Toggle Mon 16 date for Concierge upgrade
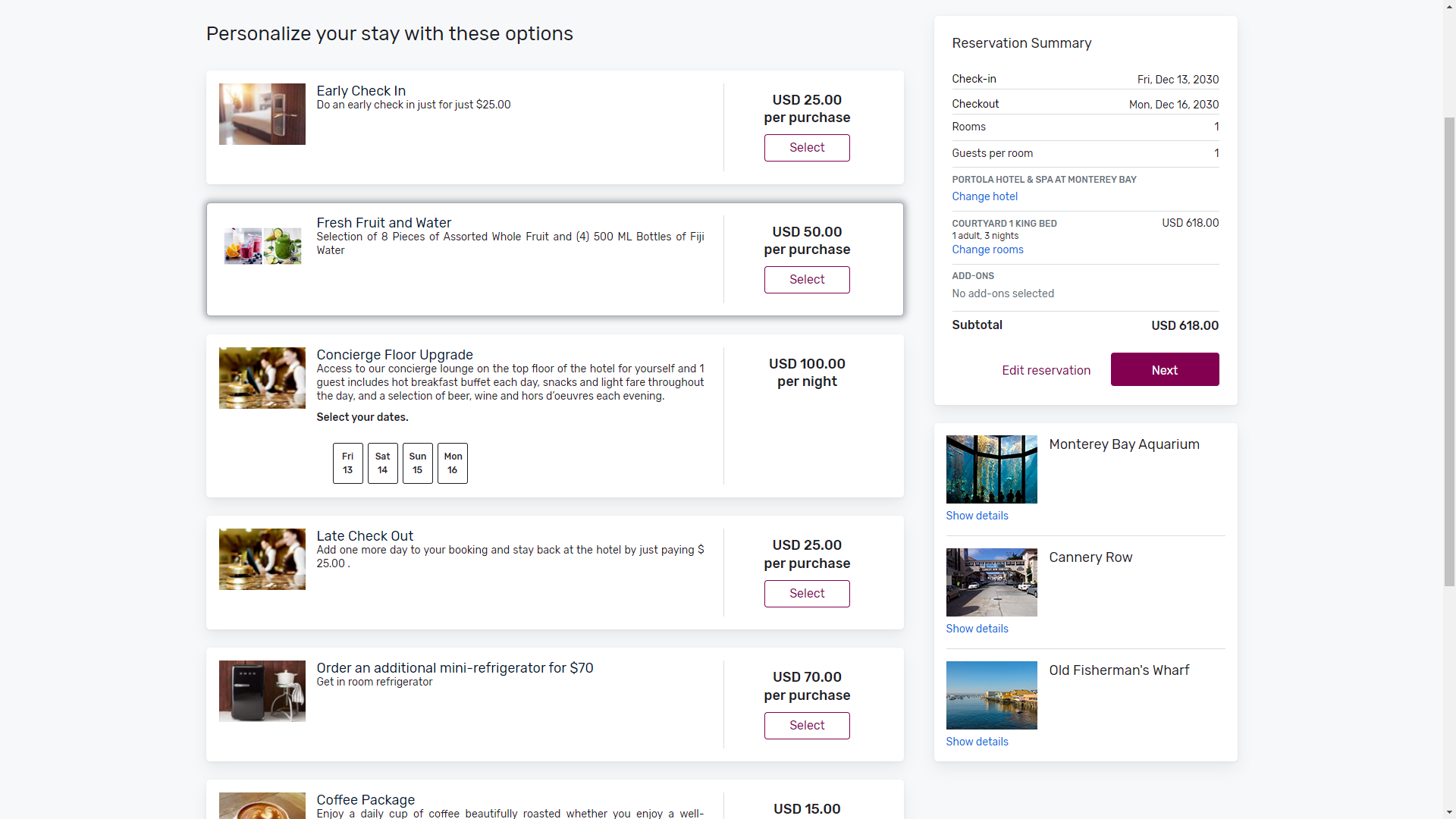 point(453,463)
